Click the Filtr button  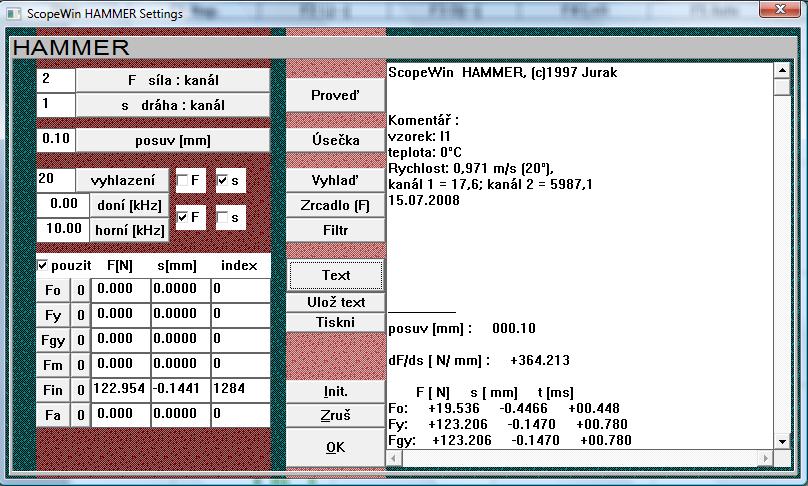coord(335,230)
